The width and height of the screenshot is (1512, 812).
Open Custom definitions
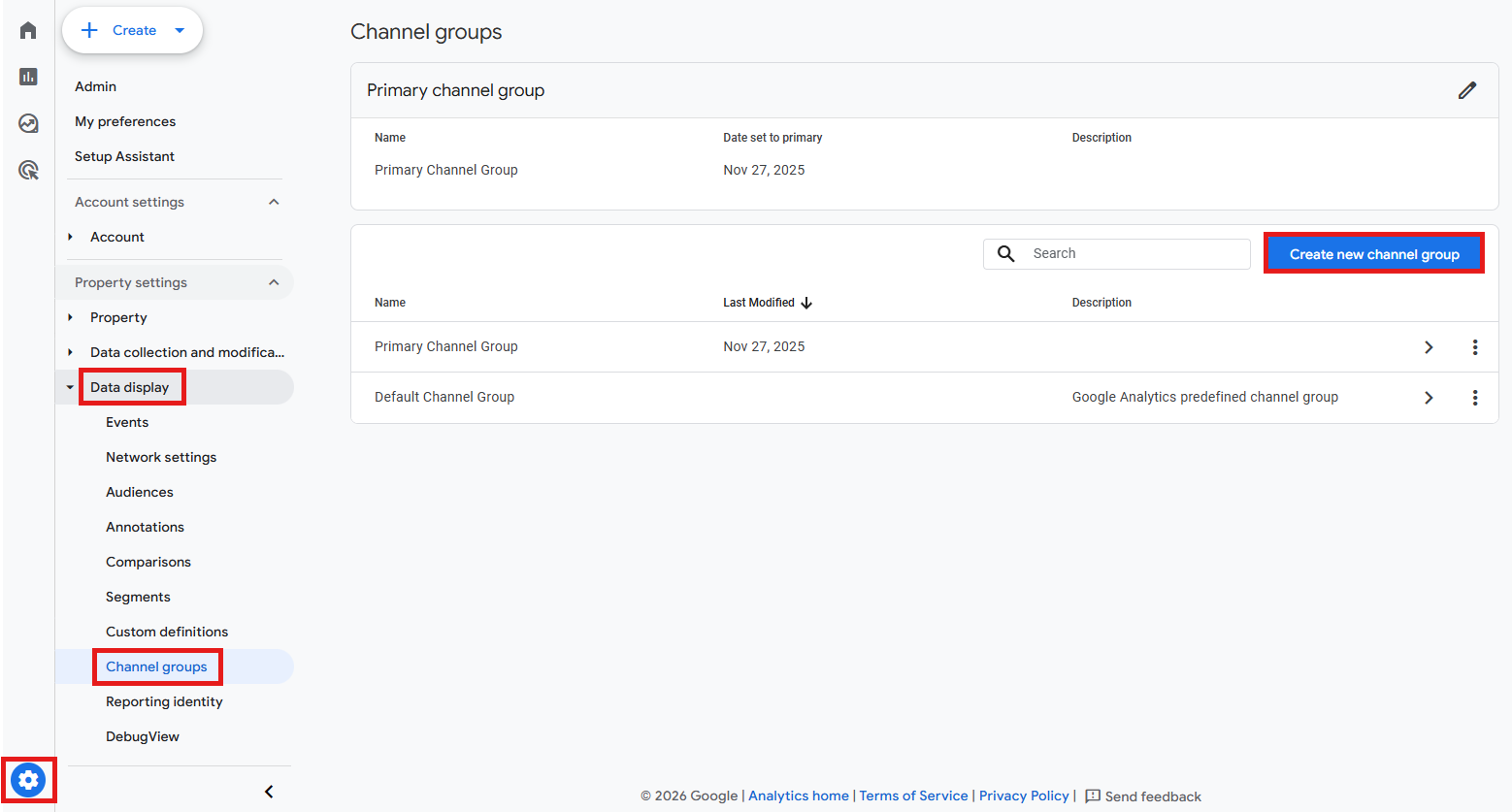click(x=167, y=632)
